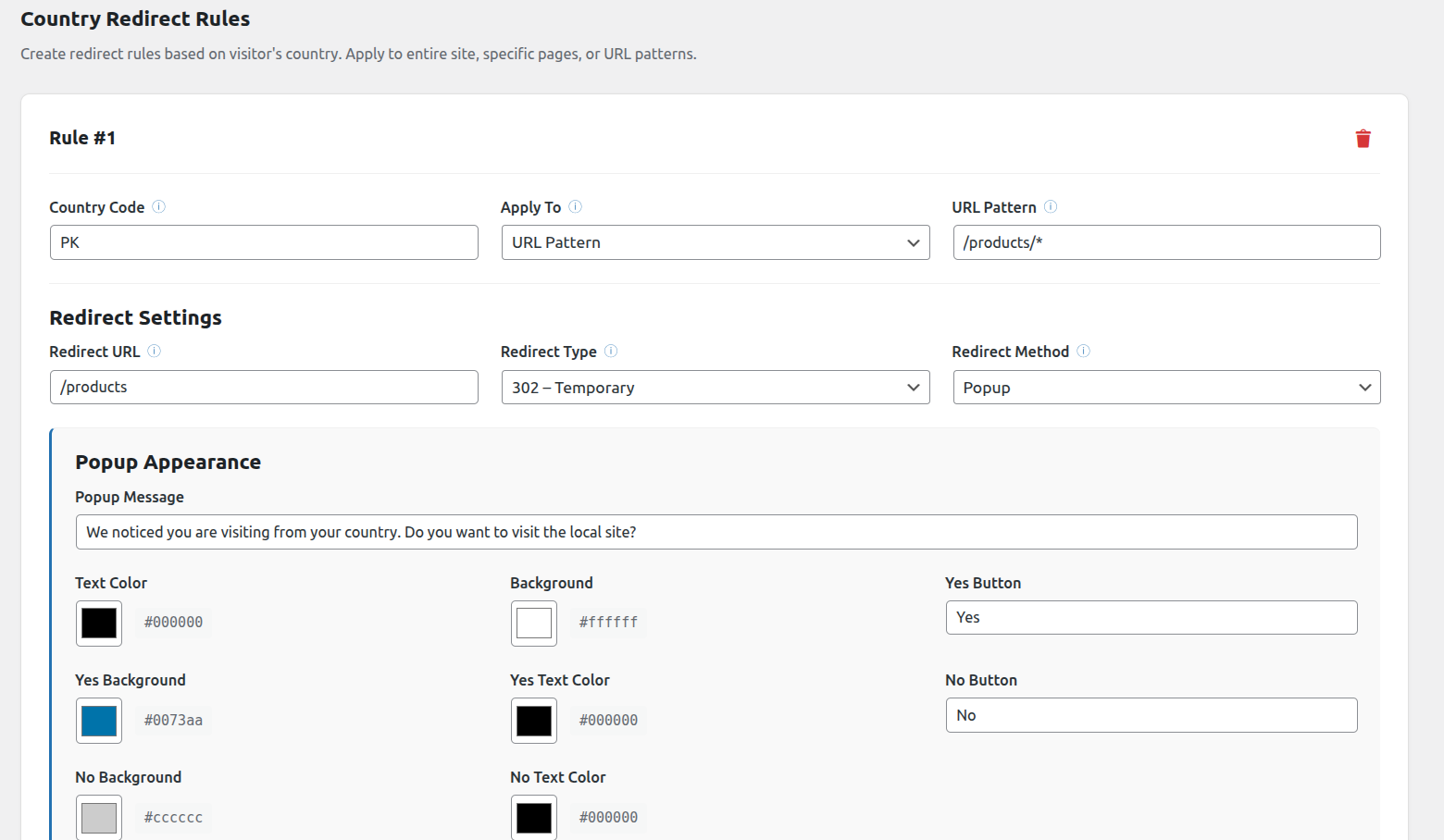Open the Redirect Method dropdown

[x=1165, y=388]
